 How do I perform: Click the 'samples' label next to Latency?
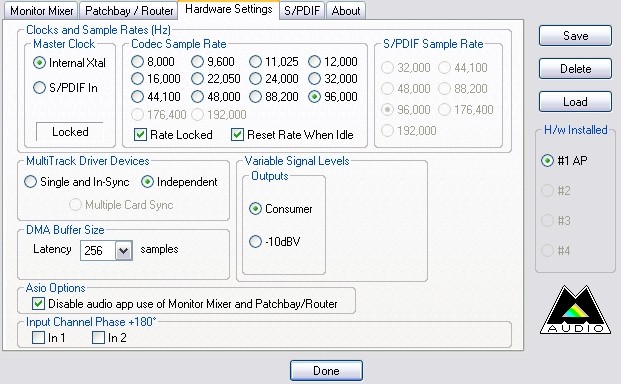(159, 249)
